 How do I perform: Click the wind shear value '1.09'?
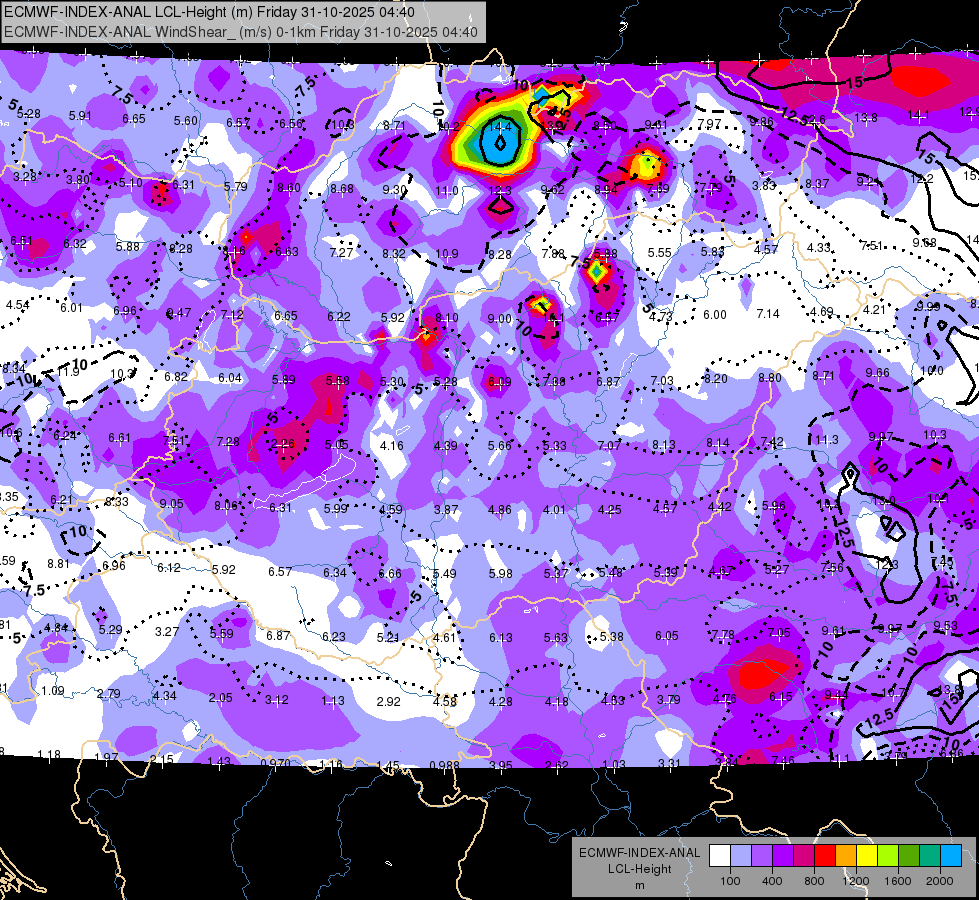53,691
